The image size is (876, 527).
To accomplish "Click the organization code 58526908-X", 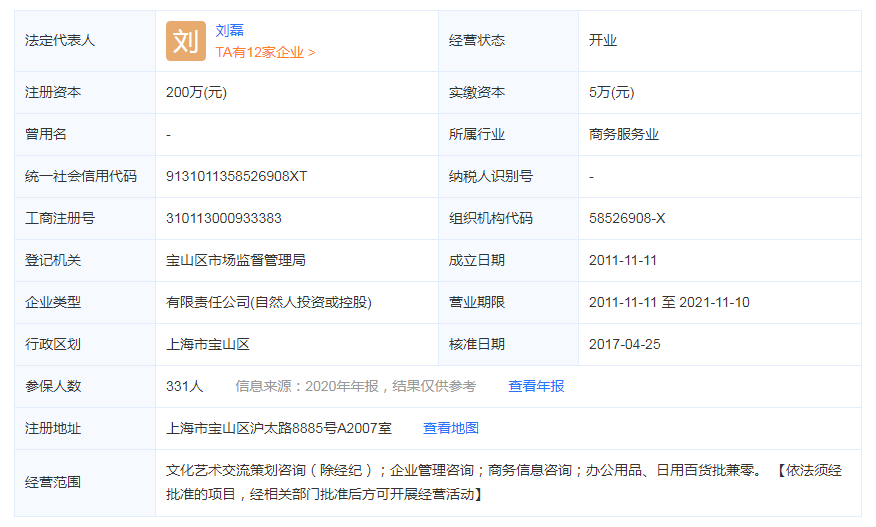I will tap(627, 218).
